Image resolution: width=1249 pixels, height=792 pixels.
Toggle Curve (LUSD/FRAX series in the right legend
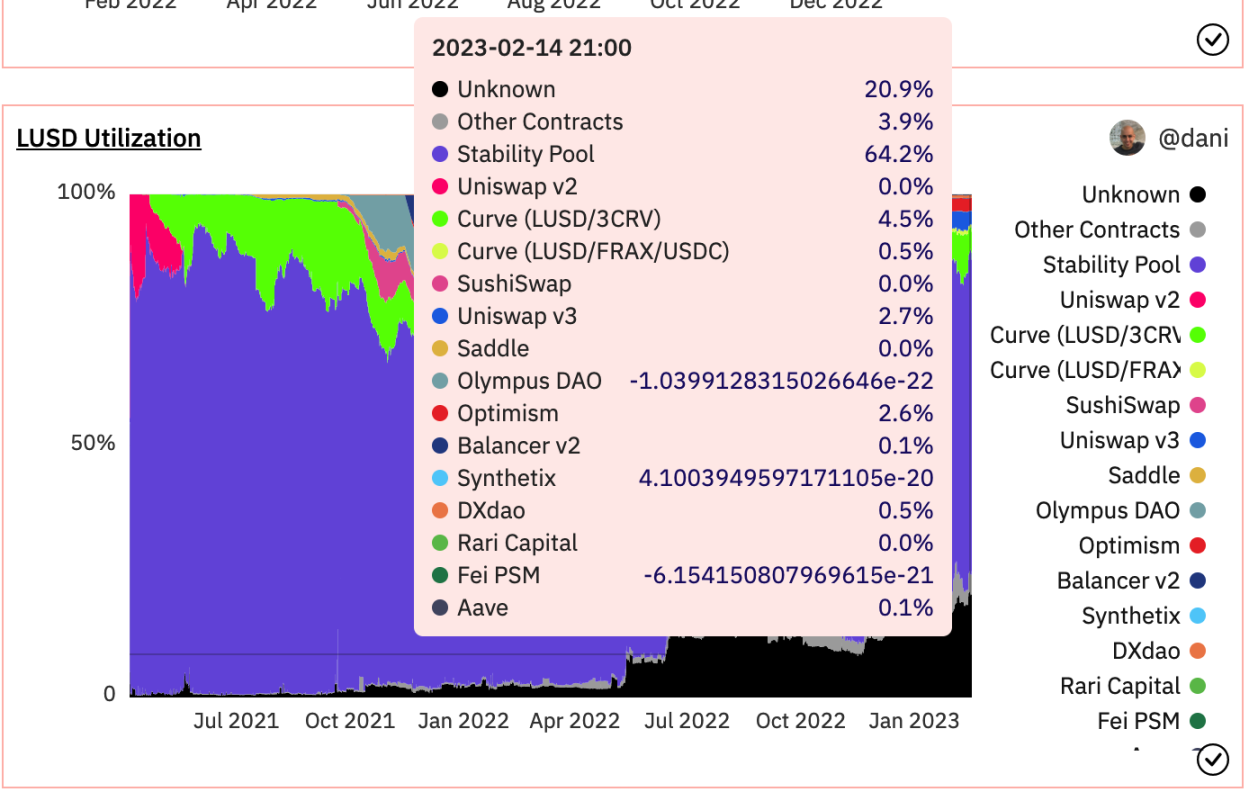[x=1097, y=370]
